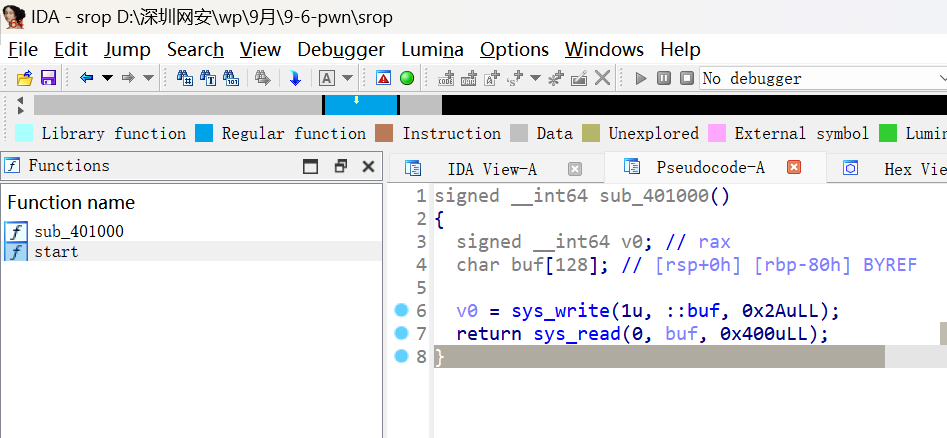The height and width of the screenshot is (438, 947).
Task: Toggle breakpoint dot on line 7
Action: (x=402, y=333)
